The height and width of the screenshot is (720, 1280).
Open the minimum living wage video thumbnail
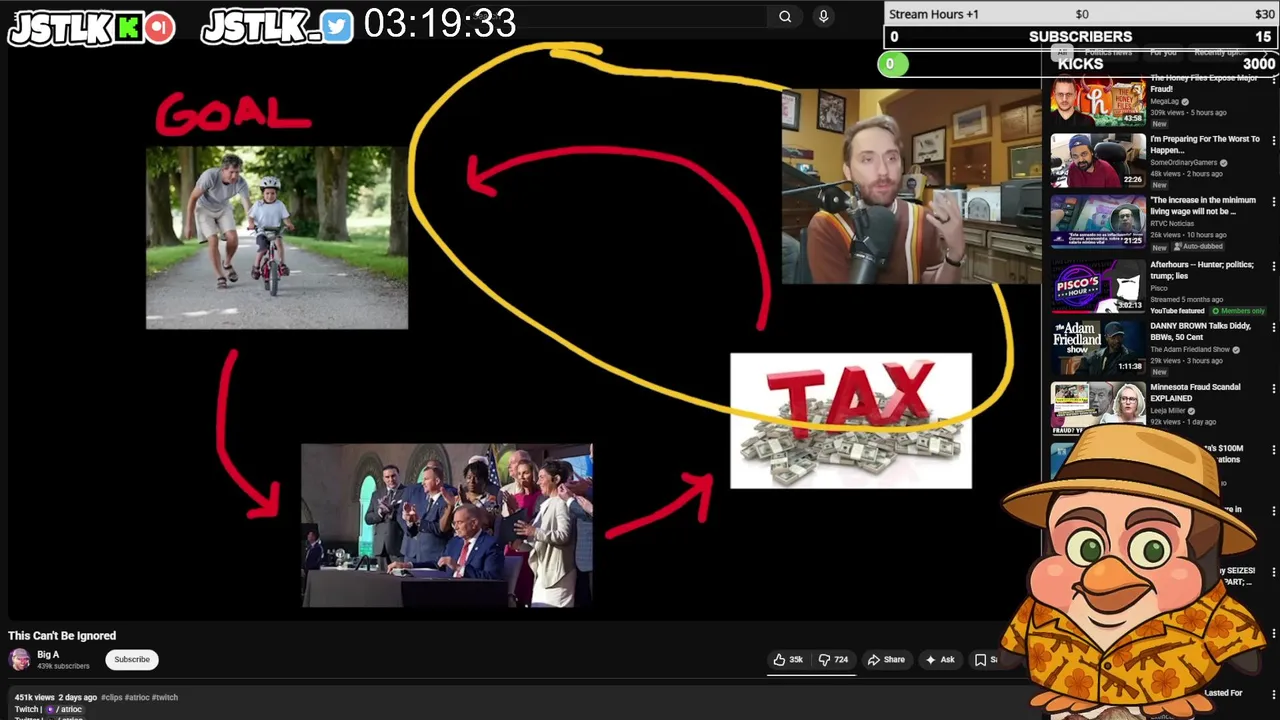[x=1098, y=221]
